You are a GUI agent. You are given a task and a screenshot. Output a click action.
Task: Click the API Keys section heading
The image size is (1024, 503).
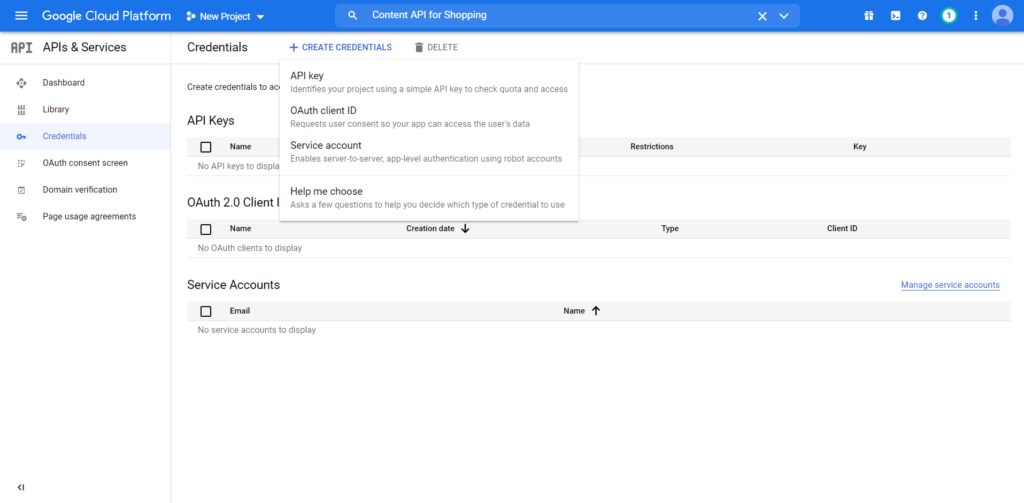coord(210,120)
